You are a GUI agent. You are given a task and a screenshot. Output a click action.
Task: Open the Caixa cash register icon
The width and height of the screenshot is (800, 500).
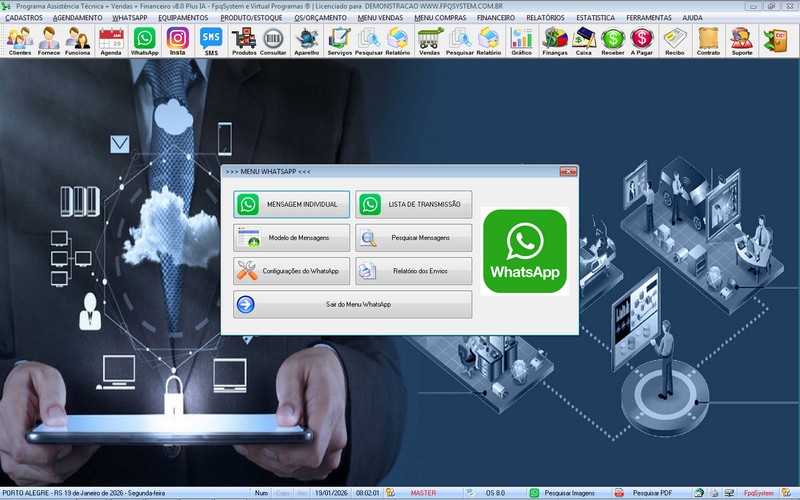[x=584, y=41]
